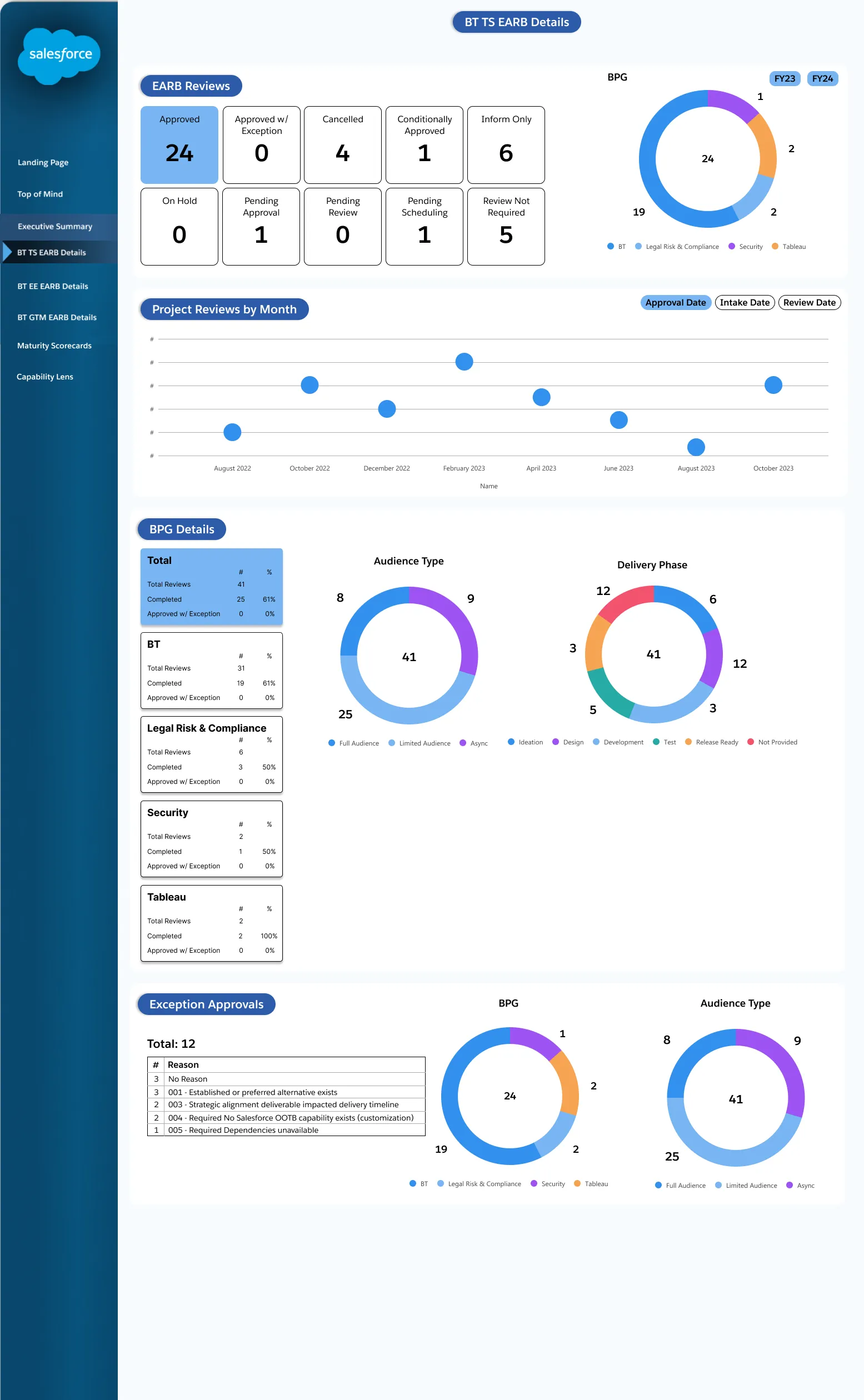864x1400 pixels.
Task: Click '005 - Required Dependencies unavailable' row
Action: (286, 1130)
